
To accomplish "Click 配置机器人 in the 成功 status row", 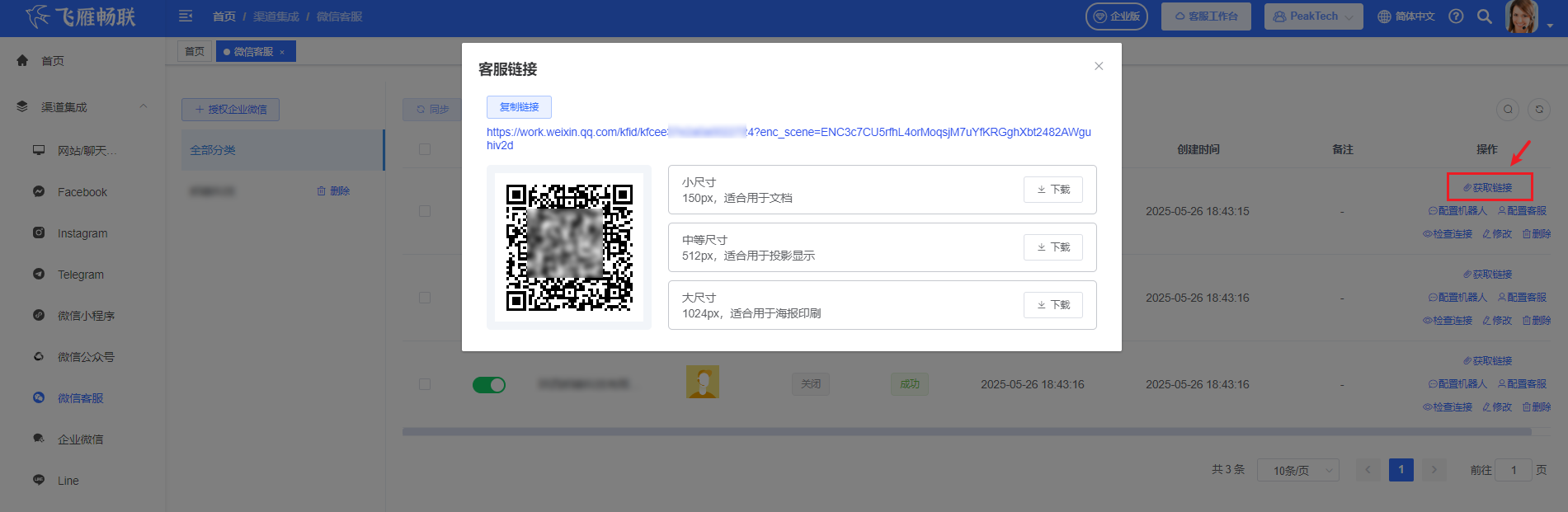I will (x=1457, y=384).
